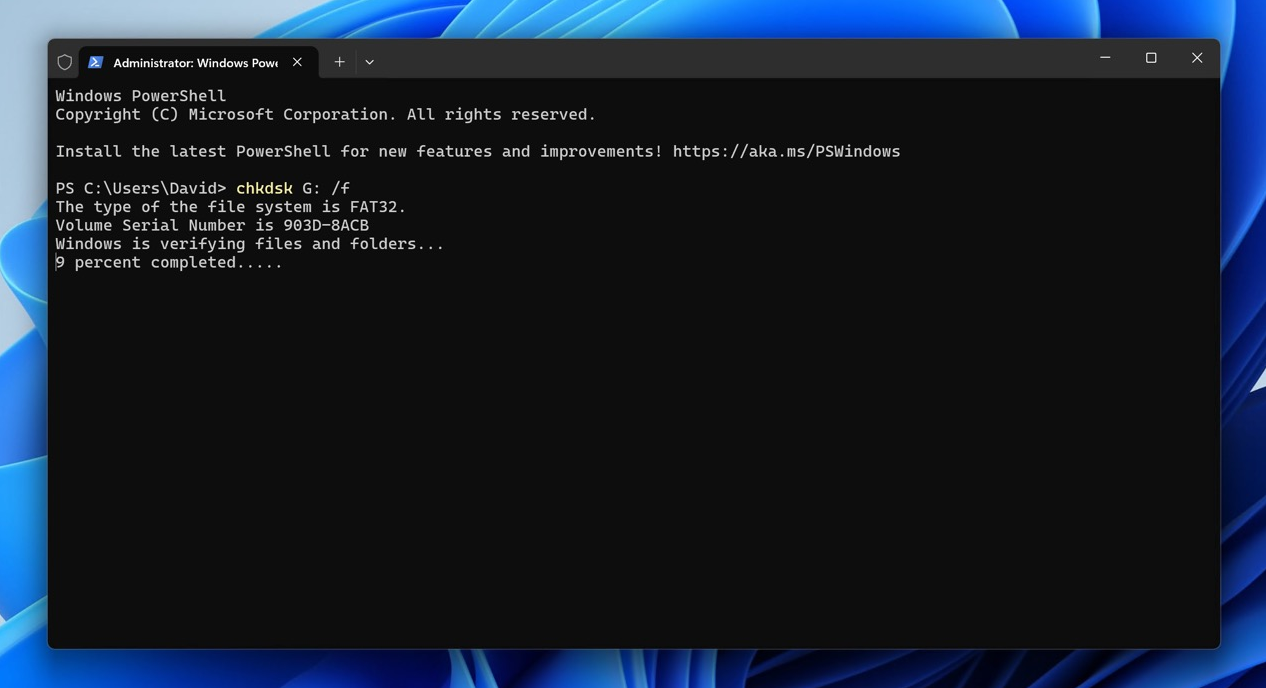Open the aka.ms/PSWindows link

(786, 152)
